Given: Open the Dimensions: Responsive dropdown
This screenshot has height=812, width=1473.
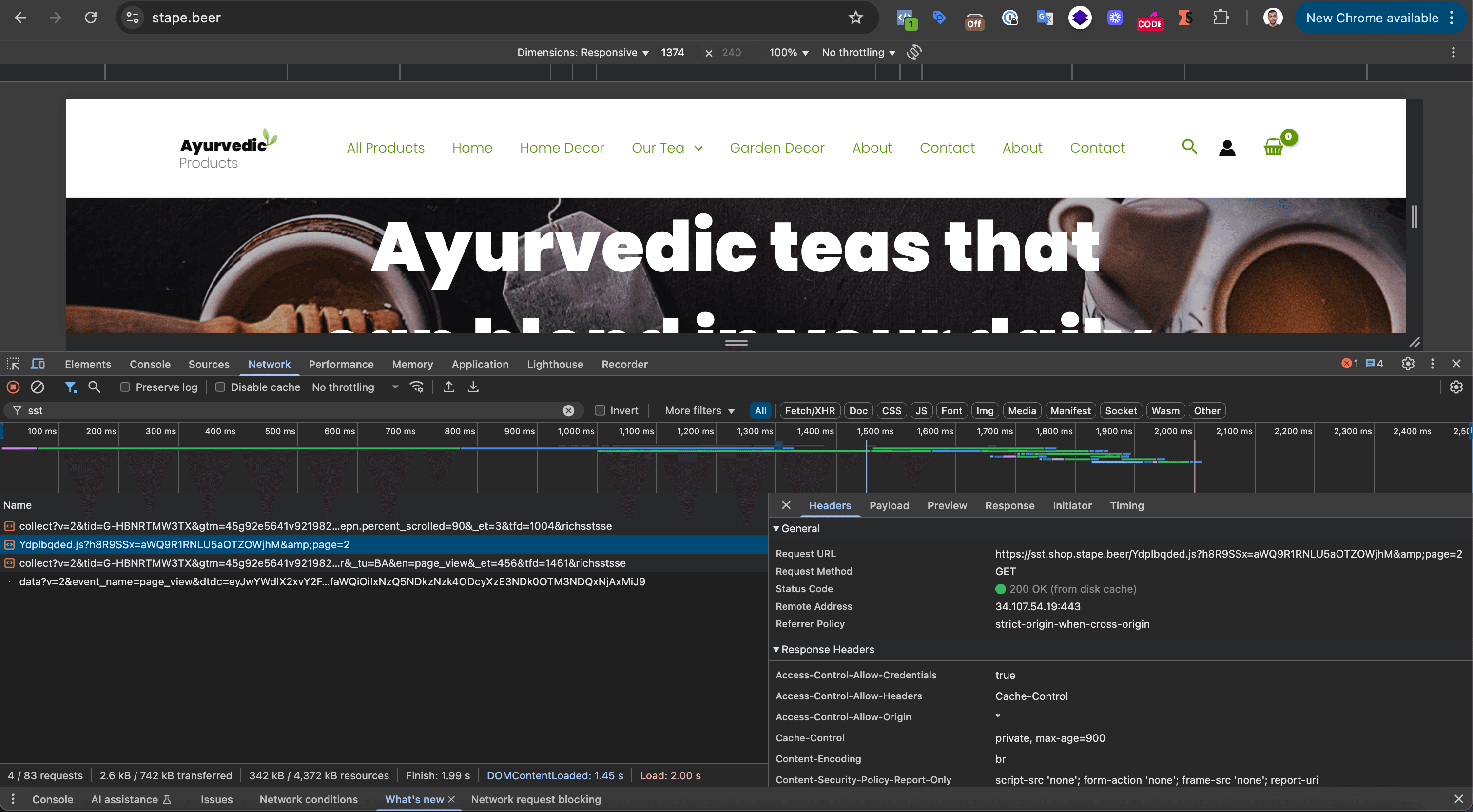Looking at the screenshot, I should 582,52.
